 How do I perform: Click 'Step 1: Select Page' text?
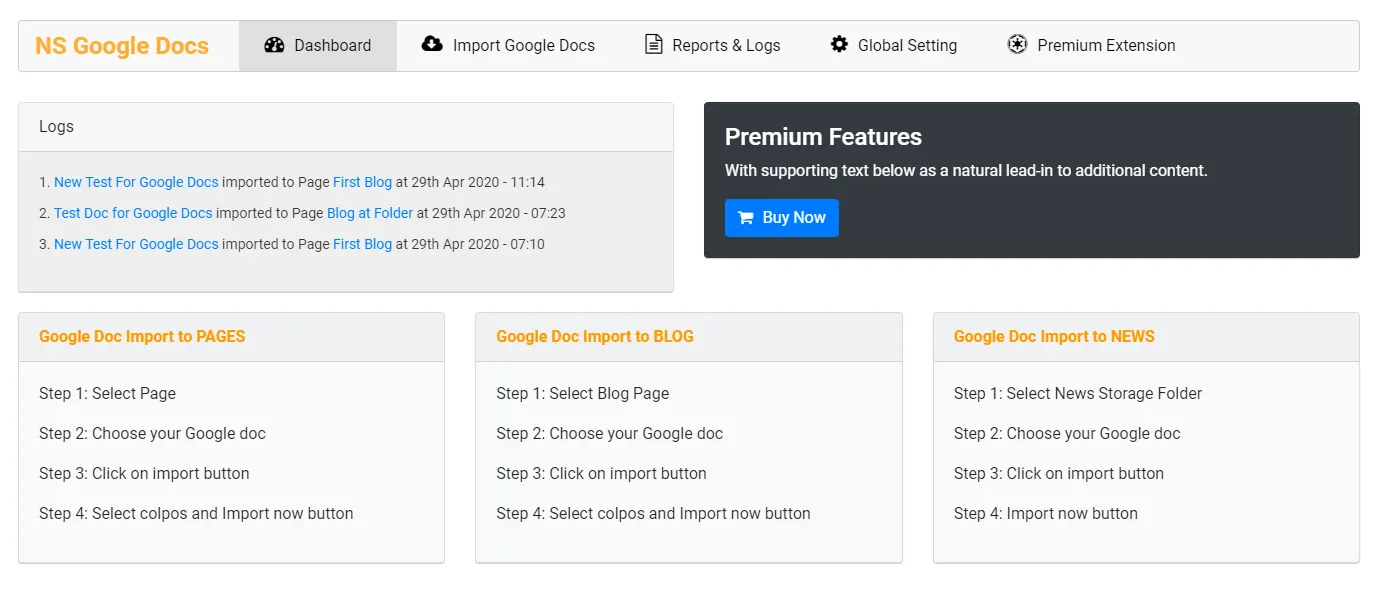107,393
